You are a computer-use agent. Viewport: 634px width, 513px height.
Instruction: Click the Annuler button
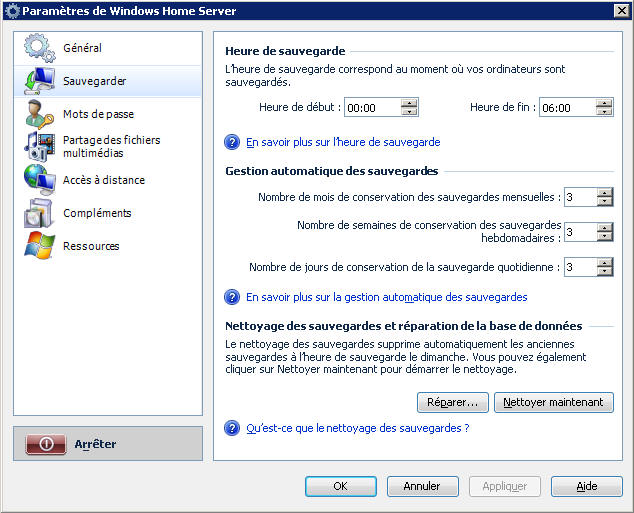tap(422, 486)
